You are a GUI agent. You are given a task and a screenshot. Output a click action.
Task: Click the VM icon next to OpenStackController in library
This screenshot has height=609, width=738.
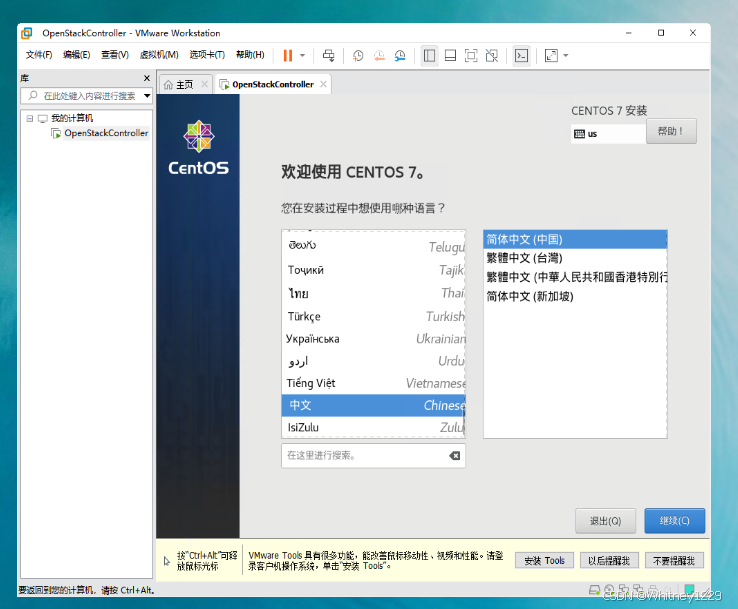[56, 133]
